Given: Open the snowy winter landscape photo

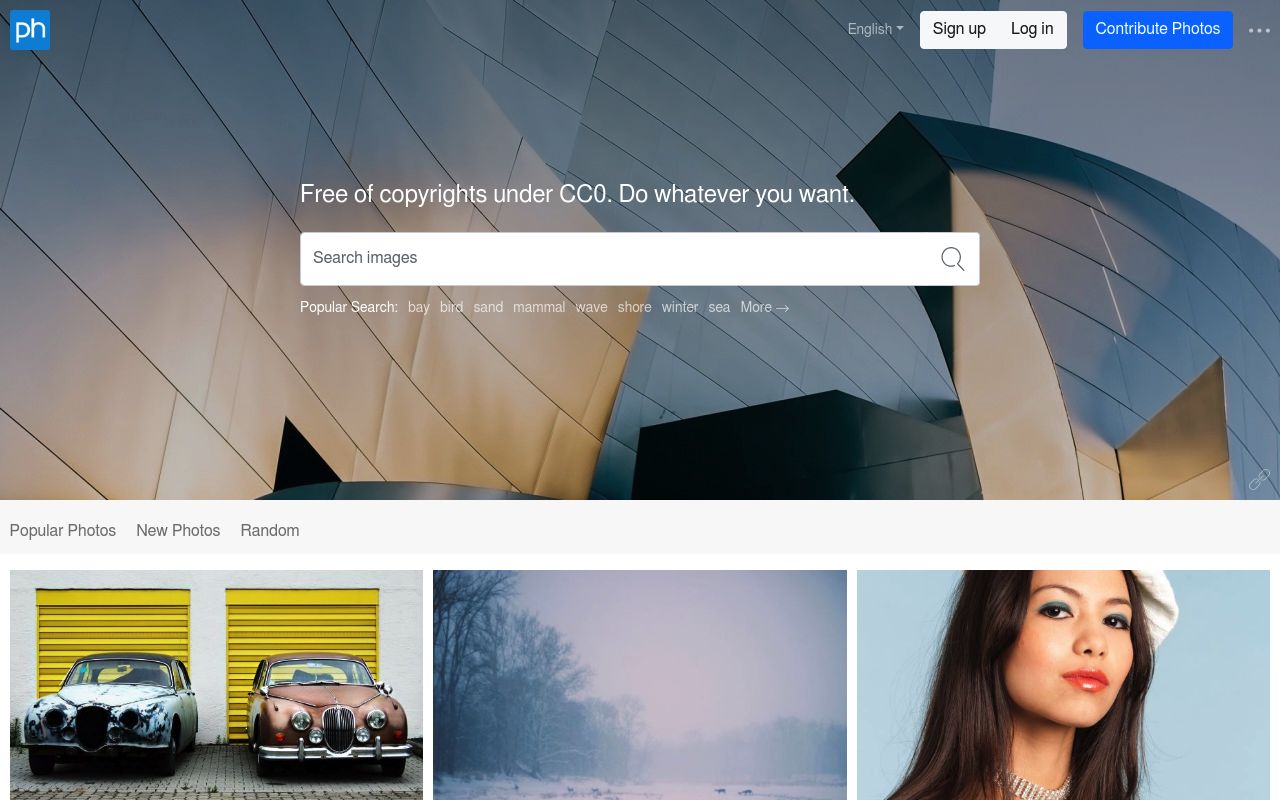Looking at the screenshot, I should [x=640, y=685].
